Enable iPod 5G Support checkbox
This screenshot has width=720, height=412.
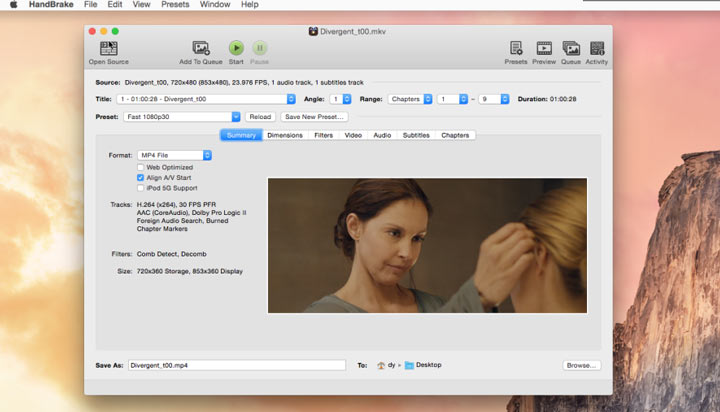click(140, 188)
